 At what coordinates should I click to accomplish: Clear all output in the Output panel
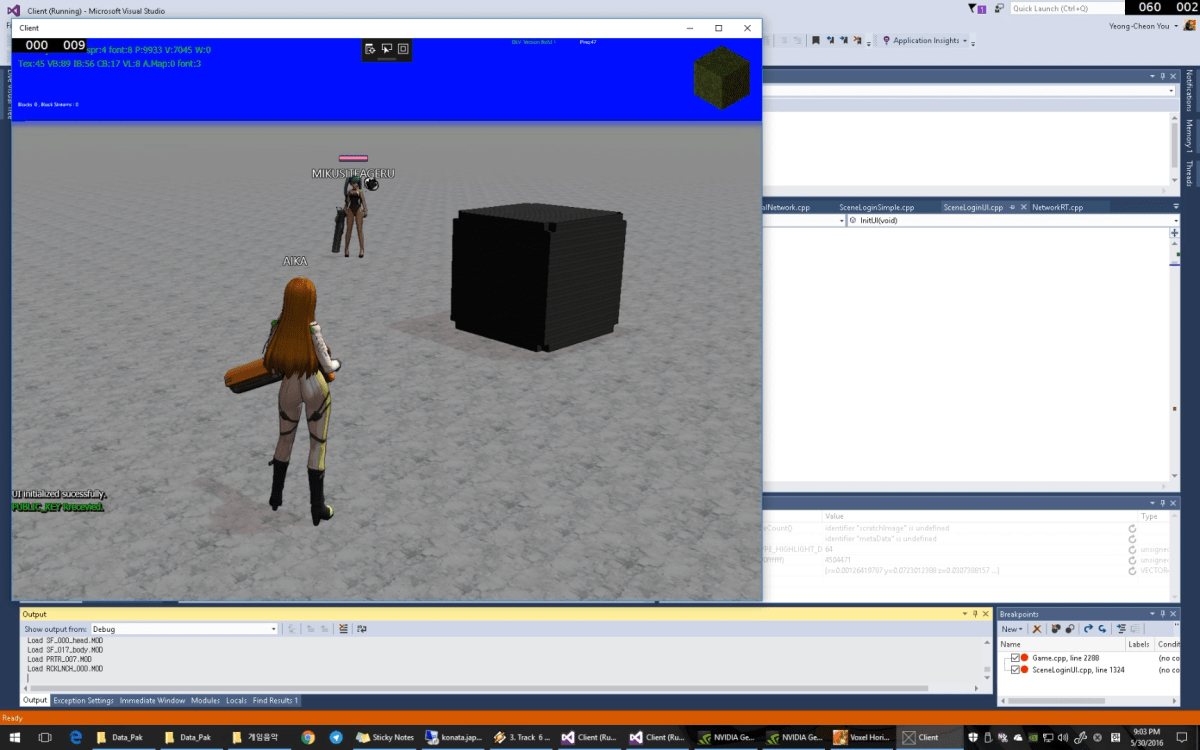pos(342,628)
